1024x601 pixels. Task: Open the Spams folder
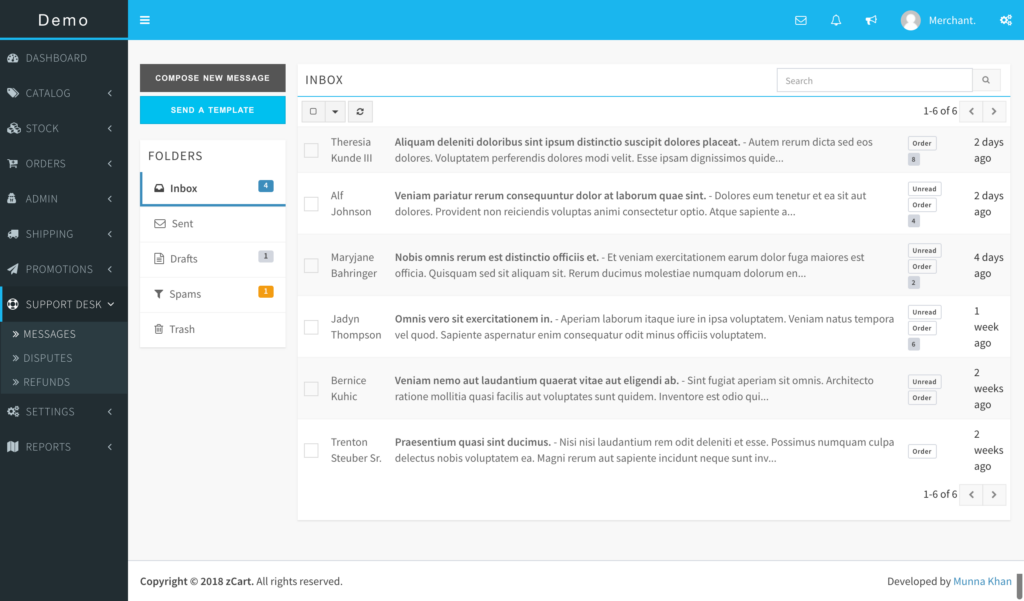(184, 294)
